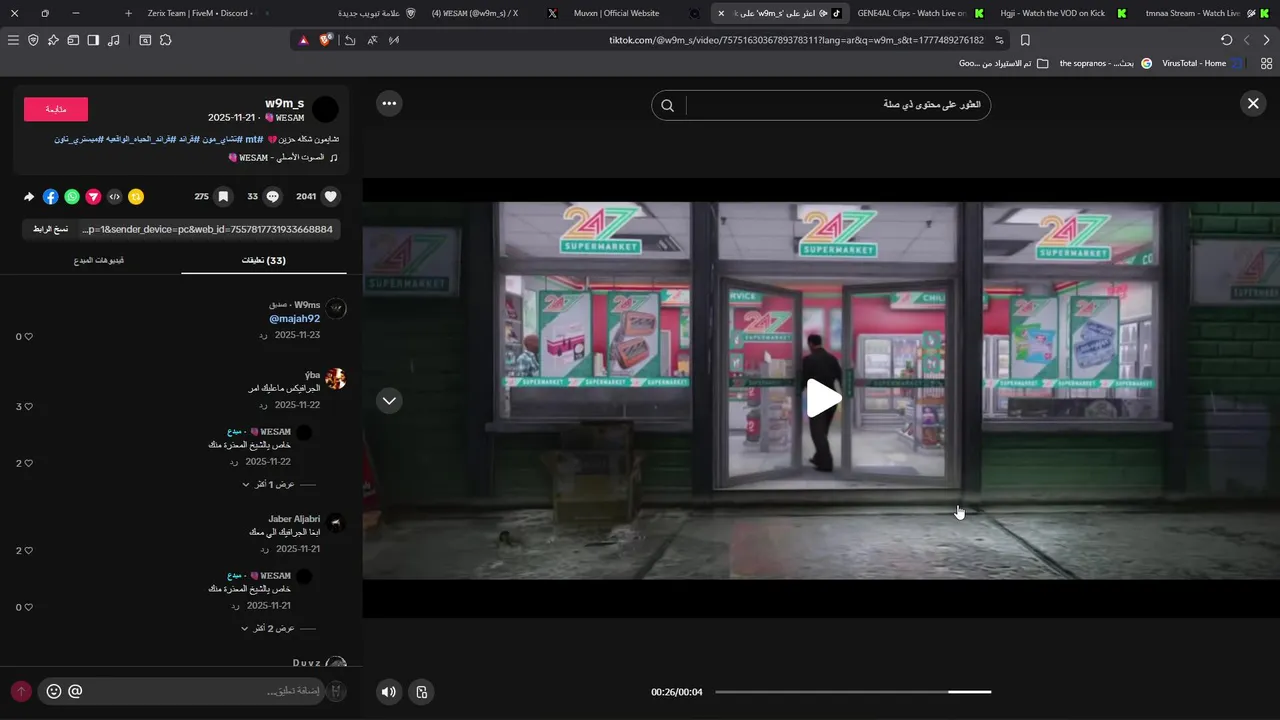Save video with the bookmark icon showing 275
The height and width of the screenshot is (720, 1280).
(x=224, y=197)
